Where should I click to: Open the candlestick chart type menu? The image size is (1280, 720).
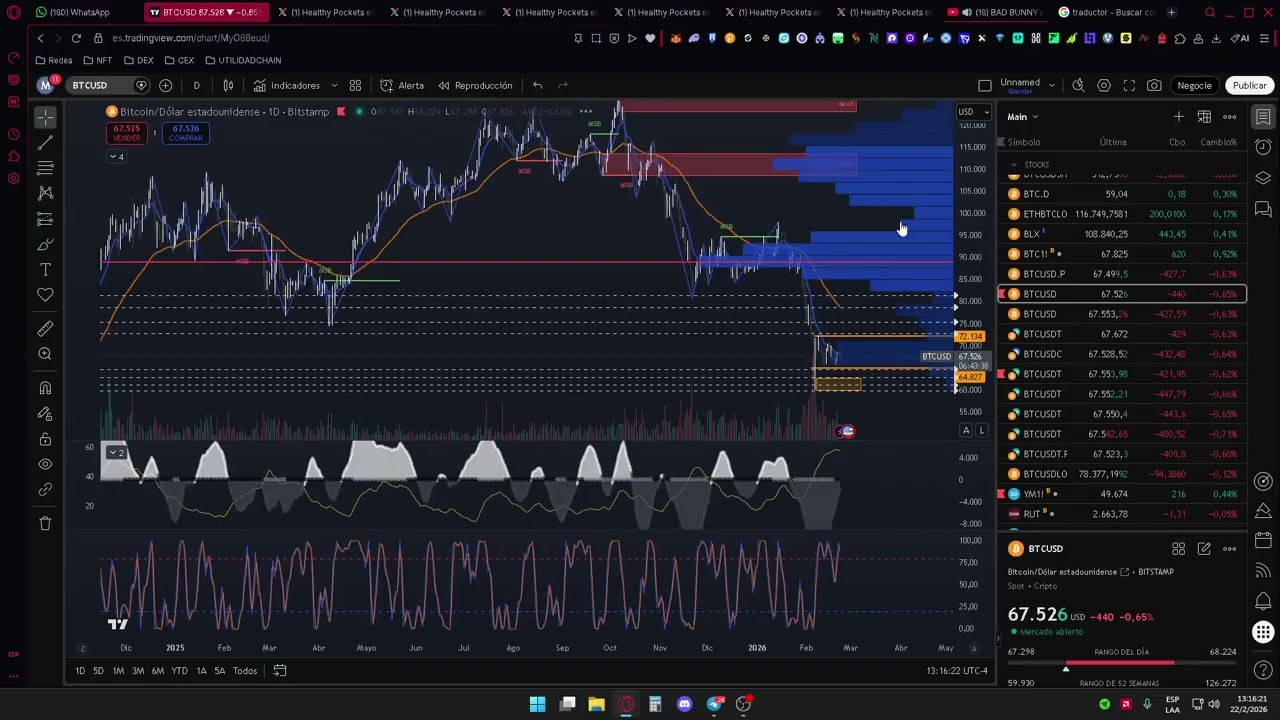(228, 86)
